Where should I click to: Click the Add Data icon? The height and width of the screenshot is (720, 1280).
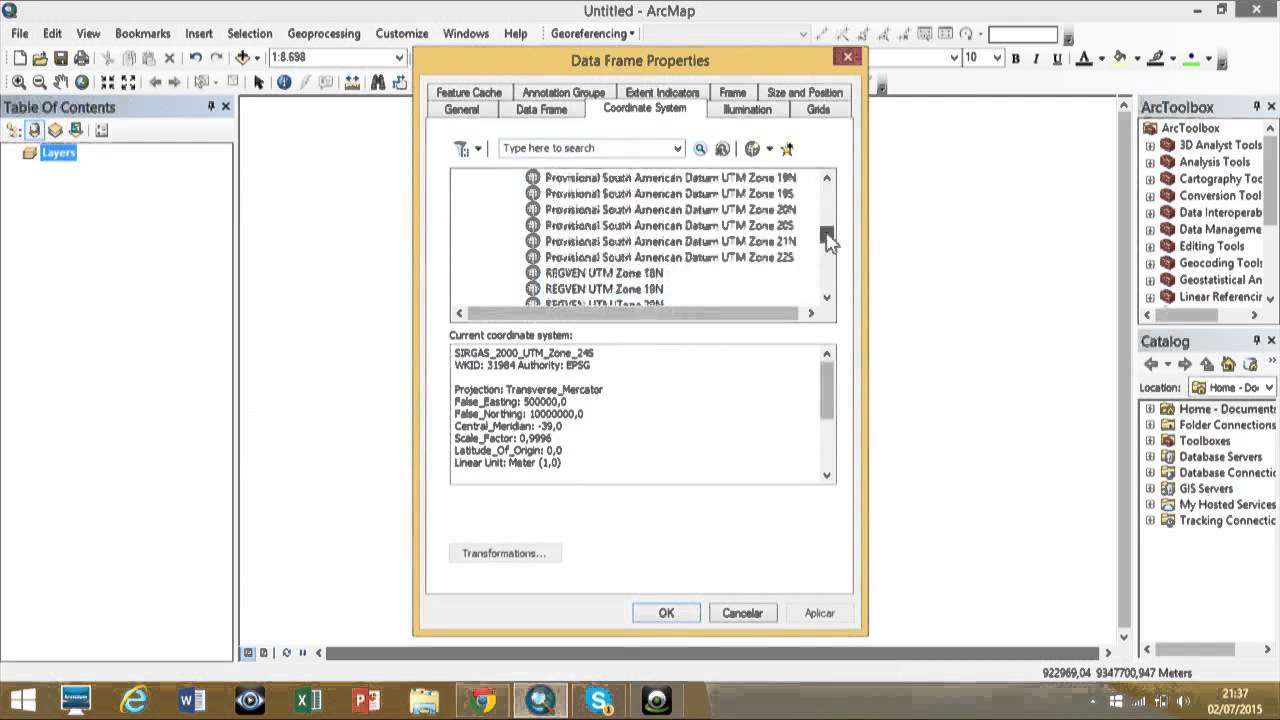(x=242, y=59)
